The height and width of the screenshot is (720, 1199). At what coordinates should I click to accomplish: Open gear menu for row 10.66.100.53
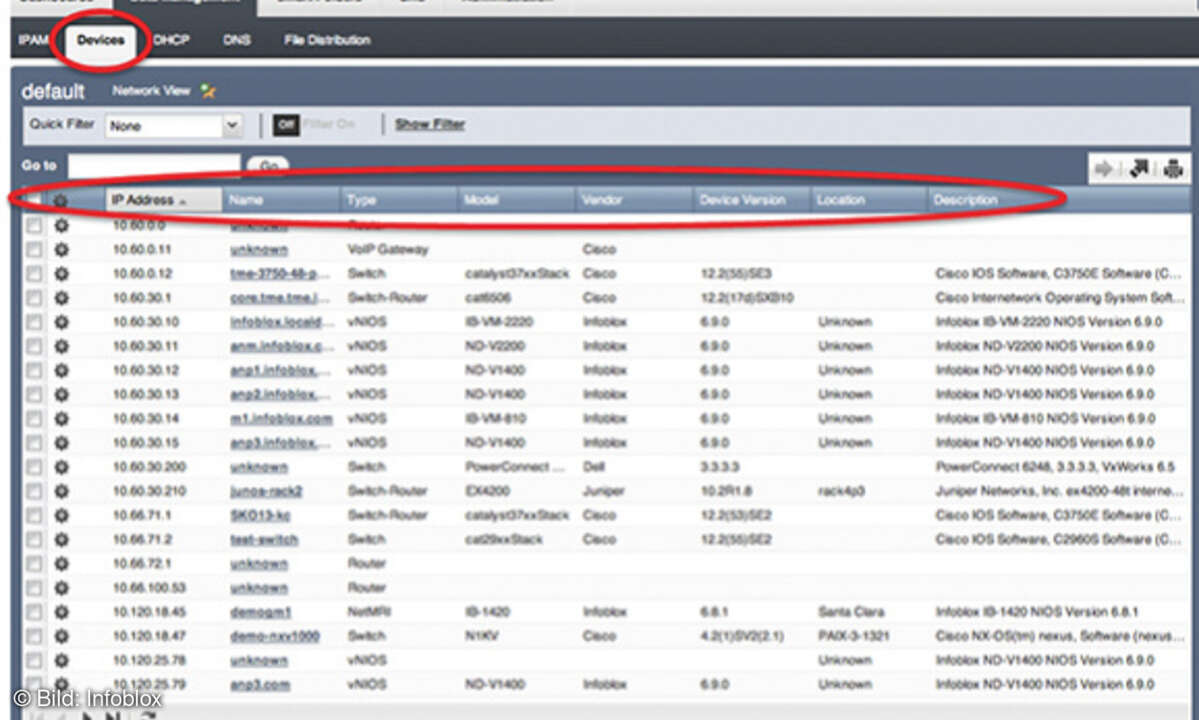pos(61,588)
